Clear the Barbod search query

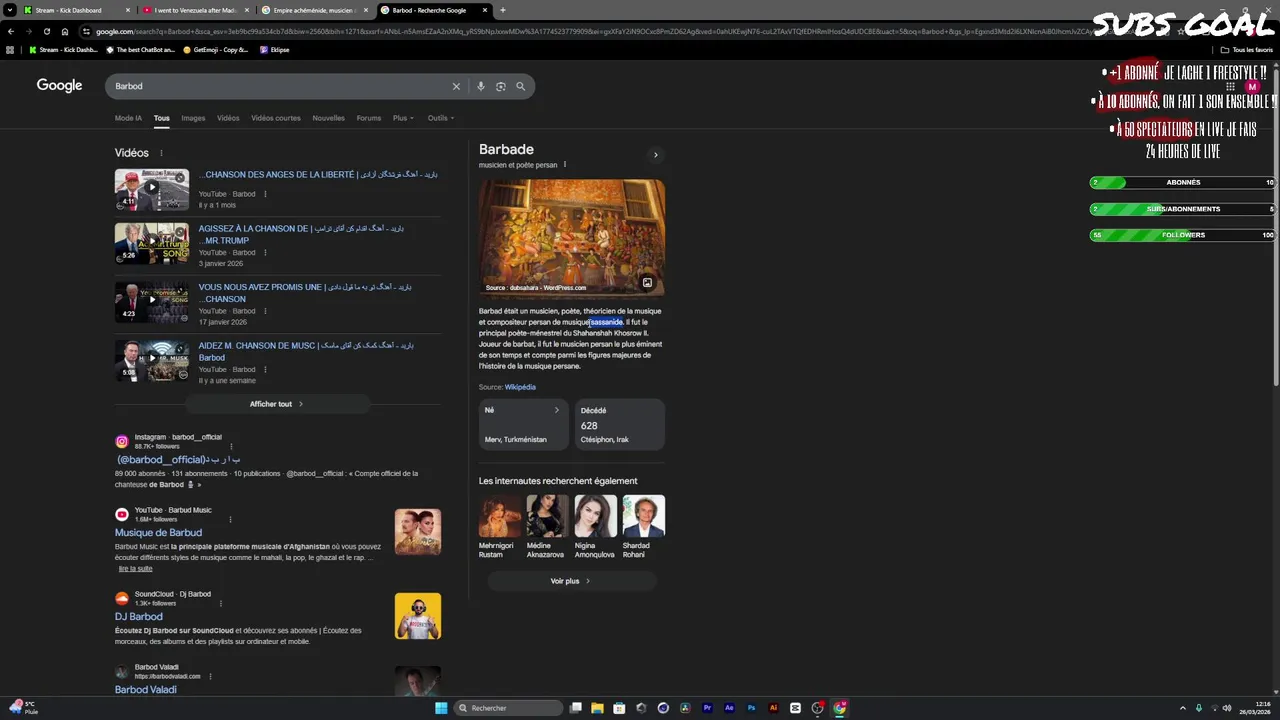tap(456, 86)
